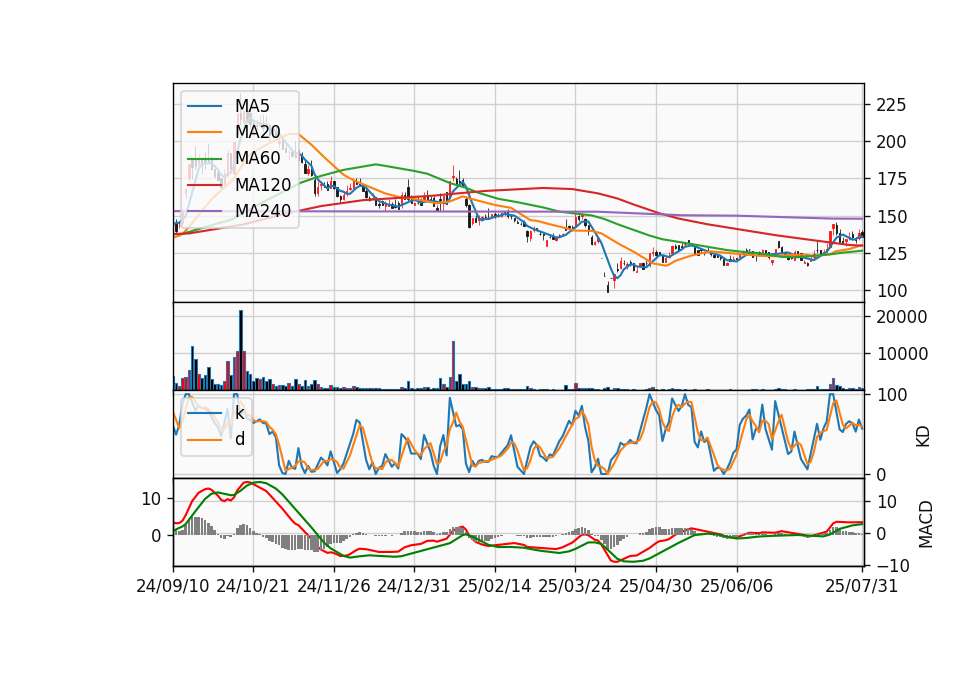Click the 25/03/24 date label

click(575, 586)
